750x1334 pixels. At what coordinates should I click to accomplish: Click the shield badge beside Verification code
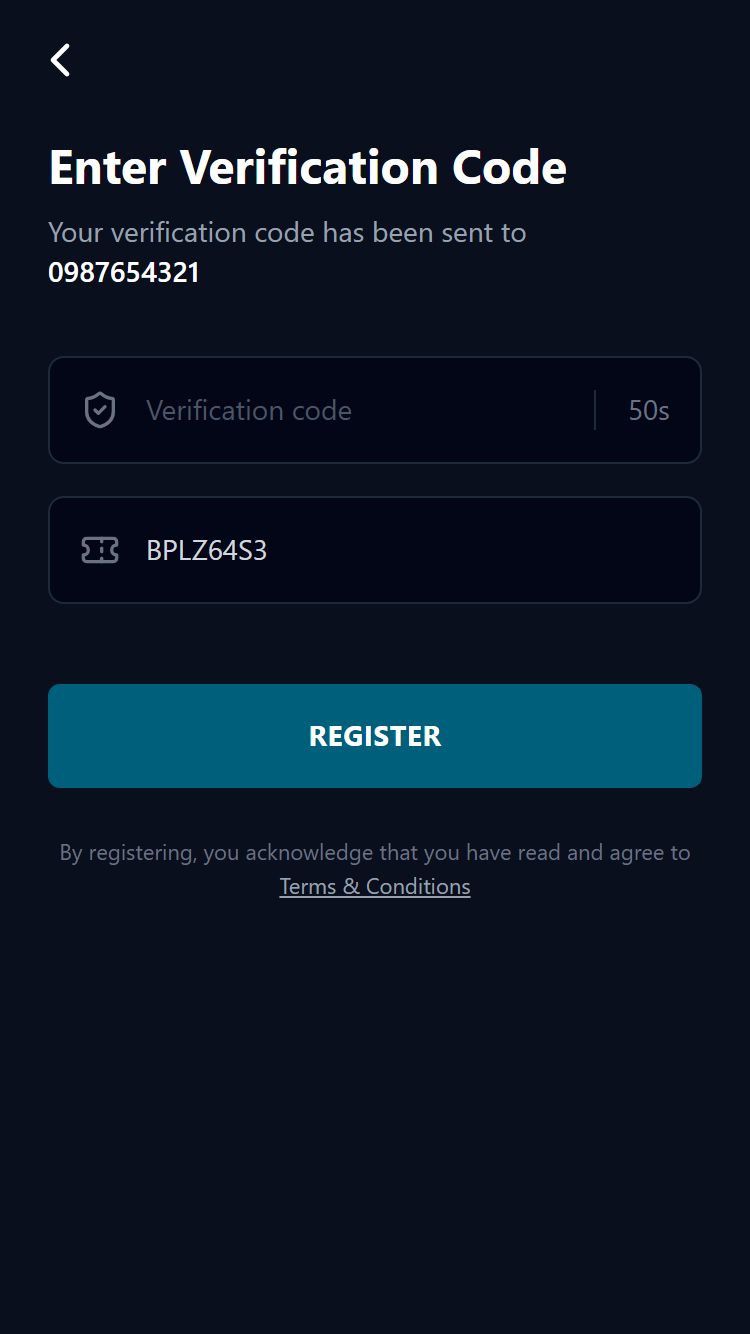(x=99, y=410)
